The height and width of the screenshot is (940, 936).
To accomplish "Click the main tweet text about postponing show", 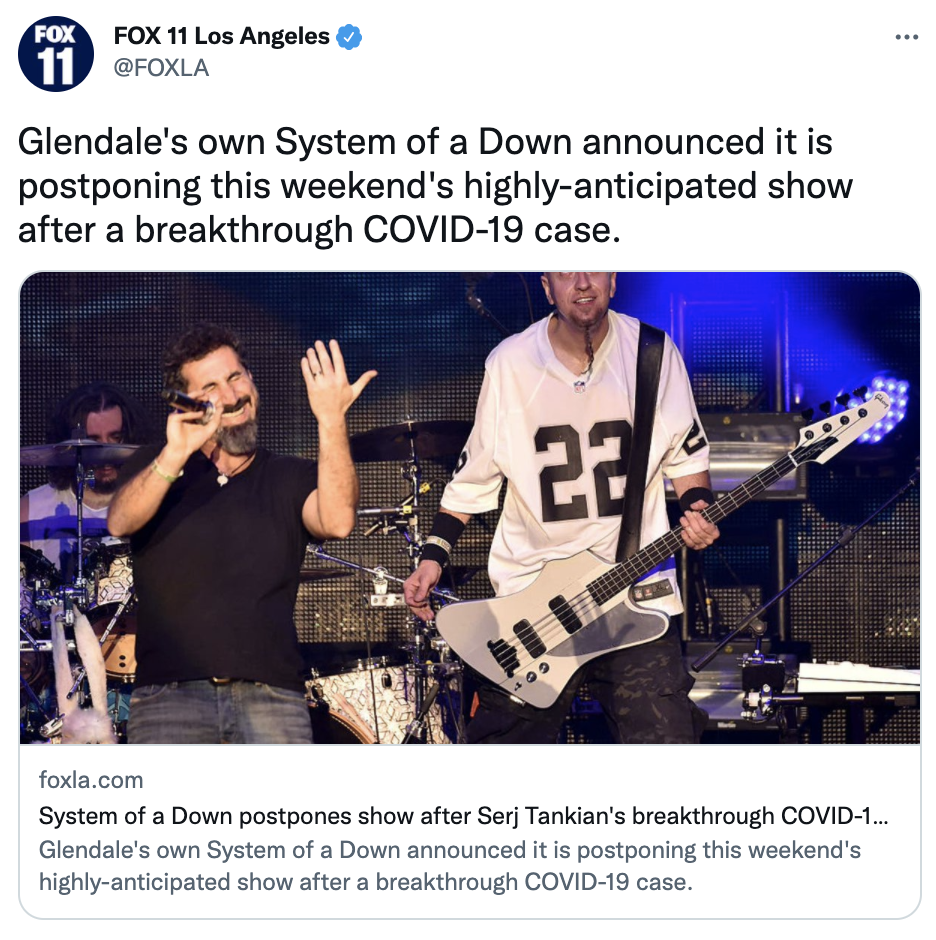I will click(436, 186).
